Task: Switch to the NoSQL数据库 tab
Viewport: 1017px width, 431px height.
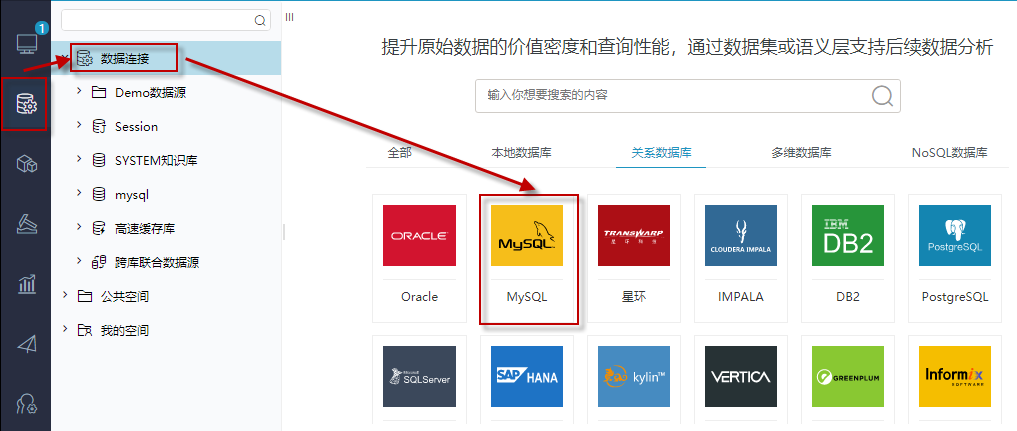Action: [x=950, y=153]
